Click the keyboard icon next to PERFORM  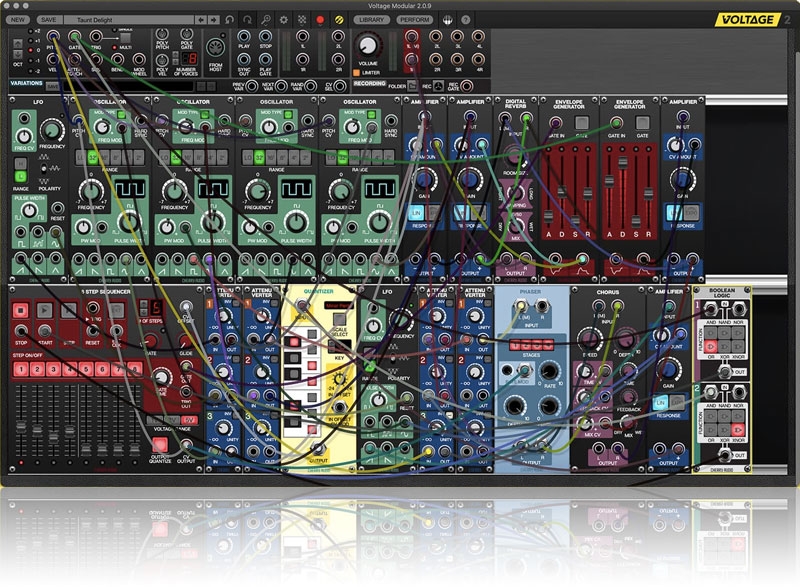coord(447,20)
